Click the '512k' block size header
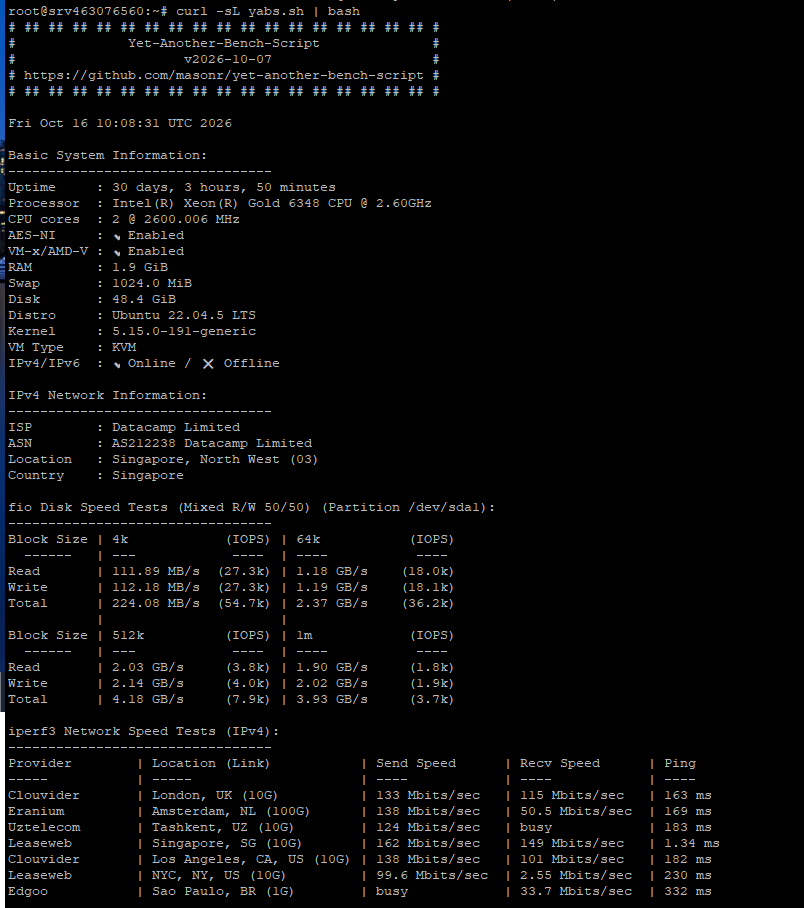This screenshot has width=804, height=908. pos(128,635)
